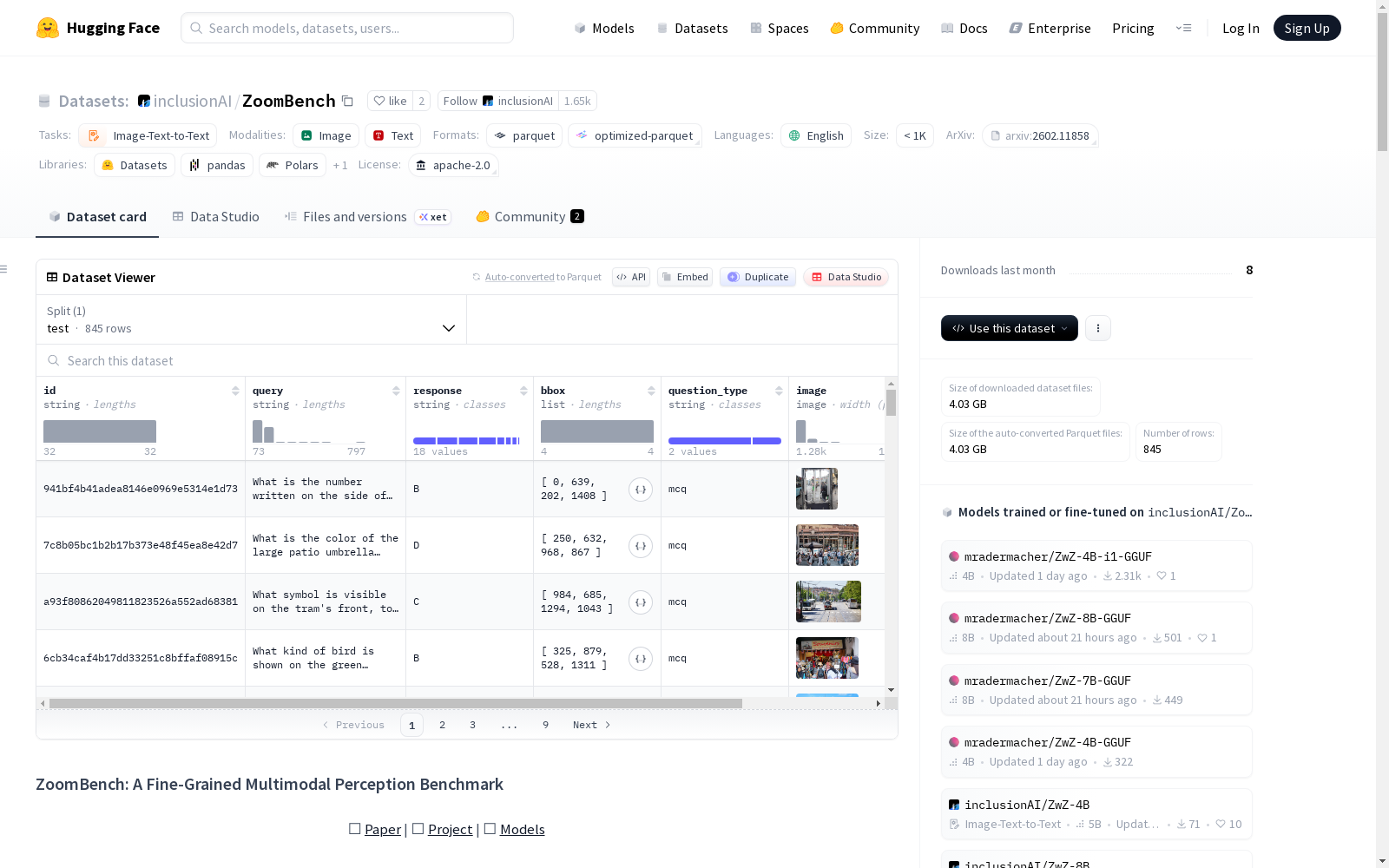
Task: Click the id length histogram bar
Action: [x=100, y=431]
